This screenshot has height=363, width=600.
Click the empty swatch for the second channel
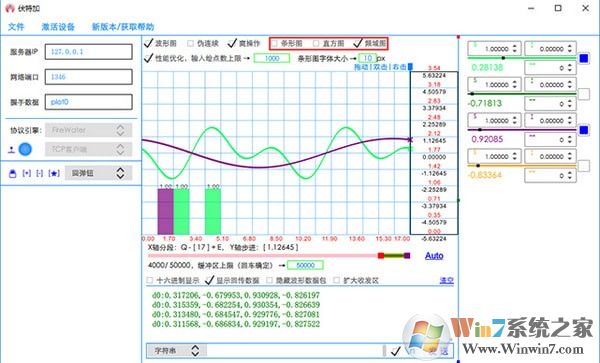[x=584, y=94]
